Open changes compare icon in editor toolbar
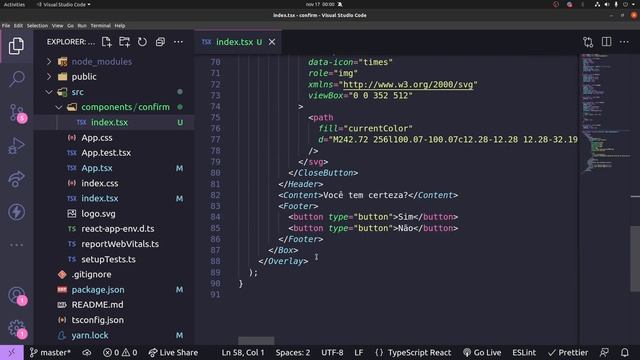The width and height of the screenshot is (640, 360). (x=588, y=42)
